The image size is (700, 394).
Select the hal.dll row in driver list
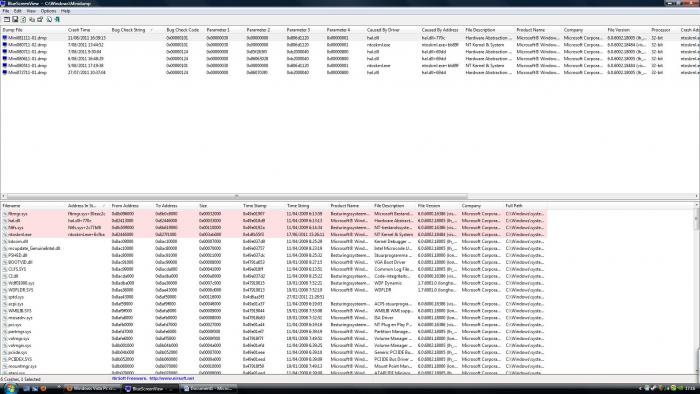pyautogui.click(x=274, y=220)
